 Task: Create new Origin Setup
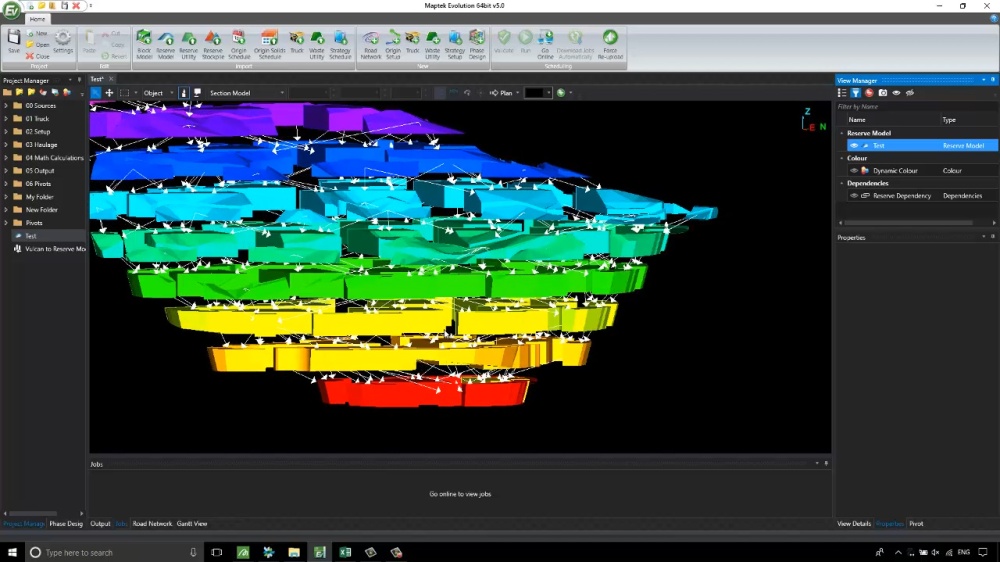(393, 44)
